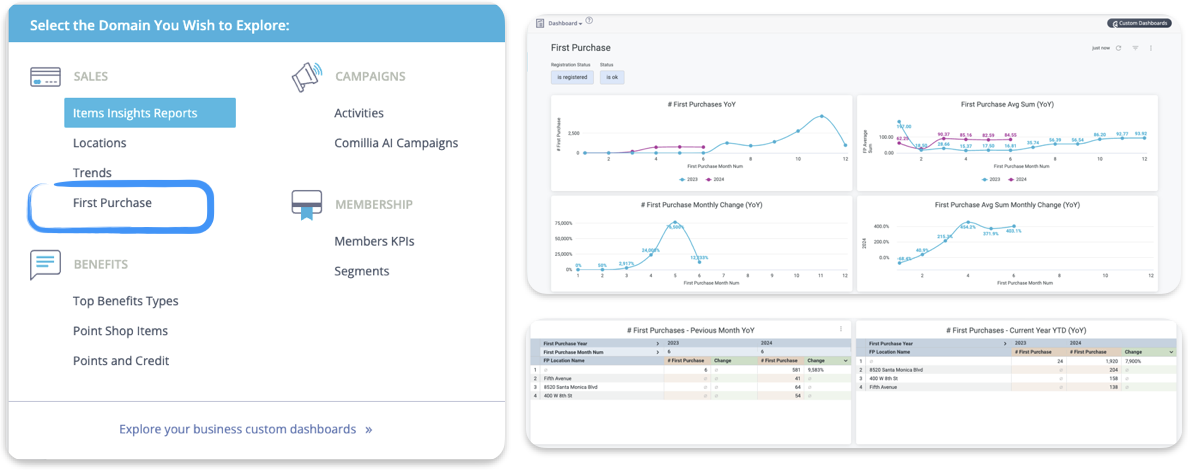Viewport: 1188px width, 470px height.
Task: Click the Campaigns megaphone icon
Action: point(307,77)
